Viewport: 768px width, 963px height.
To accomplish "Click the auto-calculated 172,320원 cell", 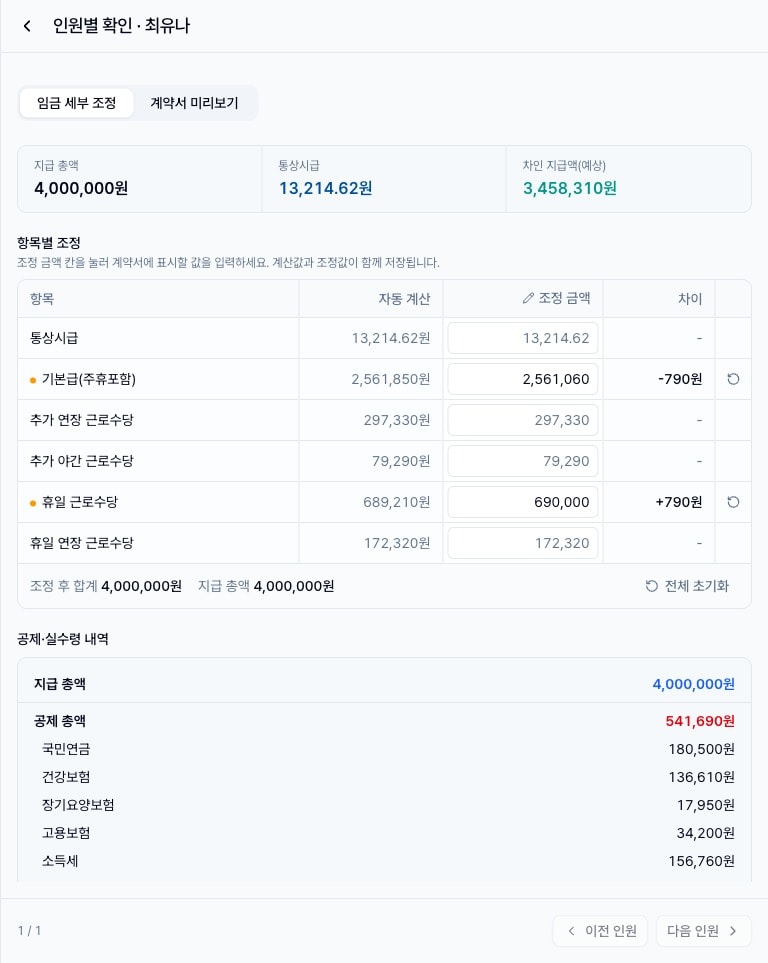I will coord(397,543).
